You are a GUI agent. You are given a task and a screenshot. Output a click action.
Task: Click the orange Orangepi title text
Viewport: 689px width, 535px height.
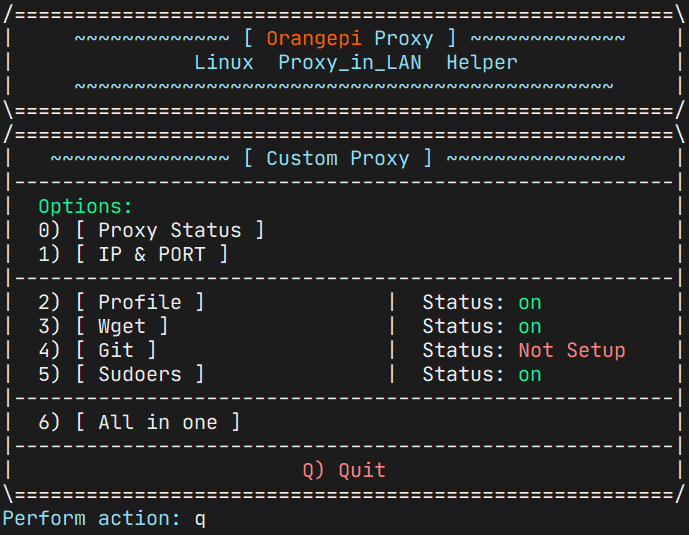[x=314, y=39]
